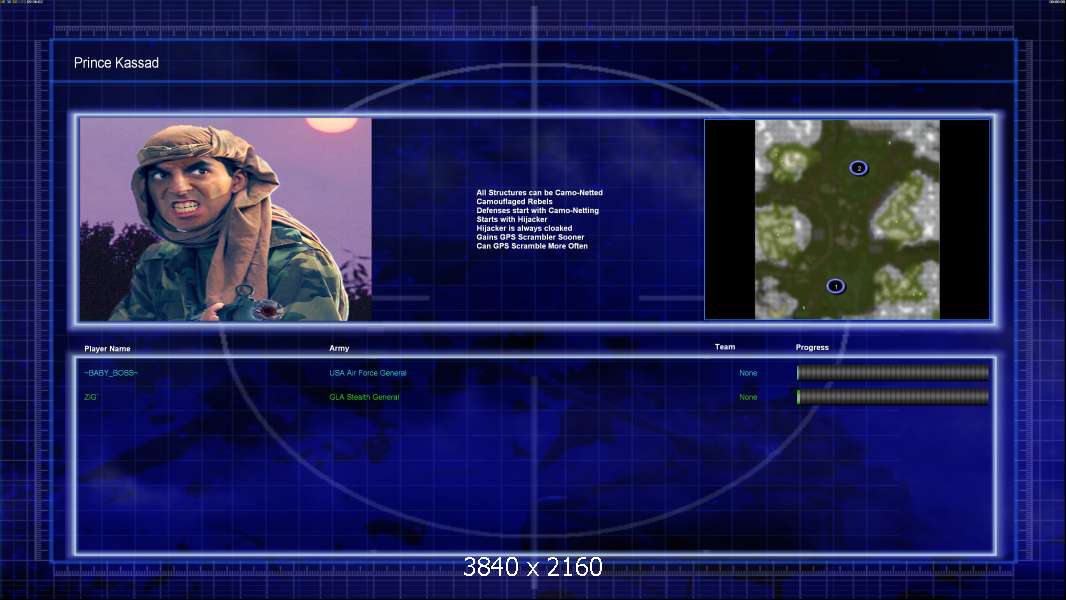The width and height of the screenshot is (1066, 600).
Task: Click player name ~BABY_BOSS~
Action: tap(111, 373)
